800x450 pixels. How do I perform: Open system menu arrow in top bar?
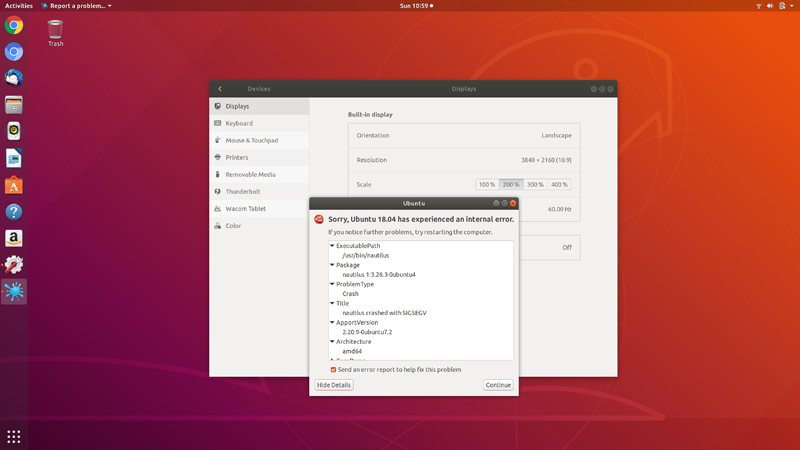[x=792, y=6]
